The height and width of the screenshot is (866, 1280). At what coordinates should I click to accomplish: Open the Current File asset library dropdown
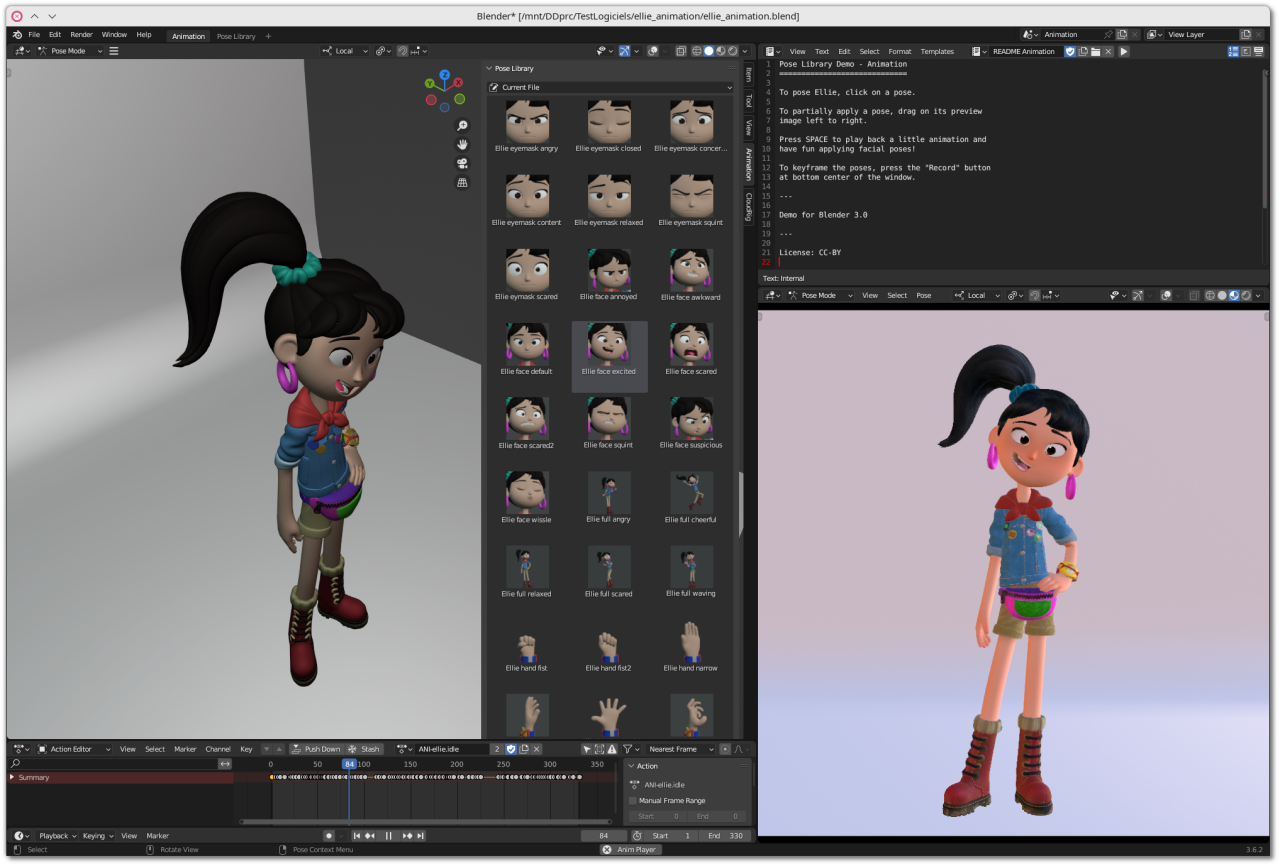point(611,88)
